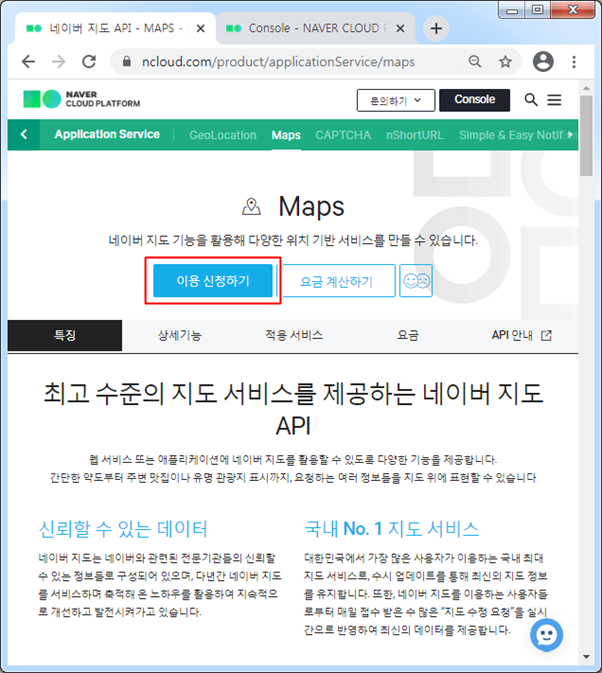Open site search magnifier icon
The width and height of the screenshot is (602, 673).
tap(531, 100)
